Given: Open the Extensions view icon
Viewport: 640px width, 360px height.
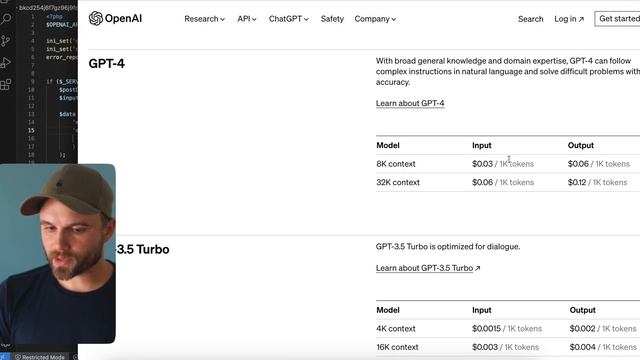Looking at the screenshot, I should (x=6, y=84).
